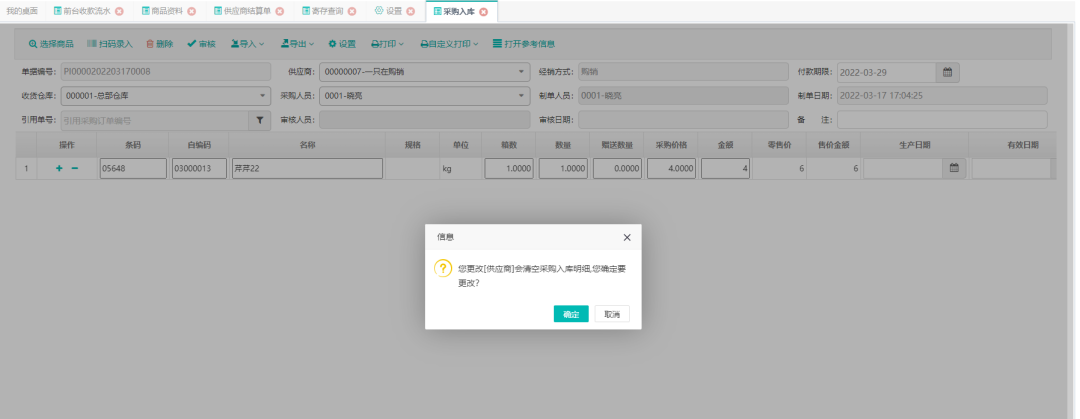This screenshot has width=1080, height=419.
Task: Click the 审核 checkmark toolbar button
Action: [x=201, y=44]
